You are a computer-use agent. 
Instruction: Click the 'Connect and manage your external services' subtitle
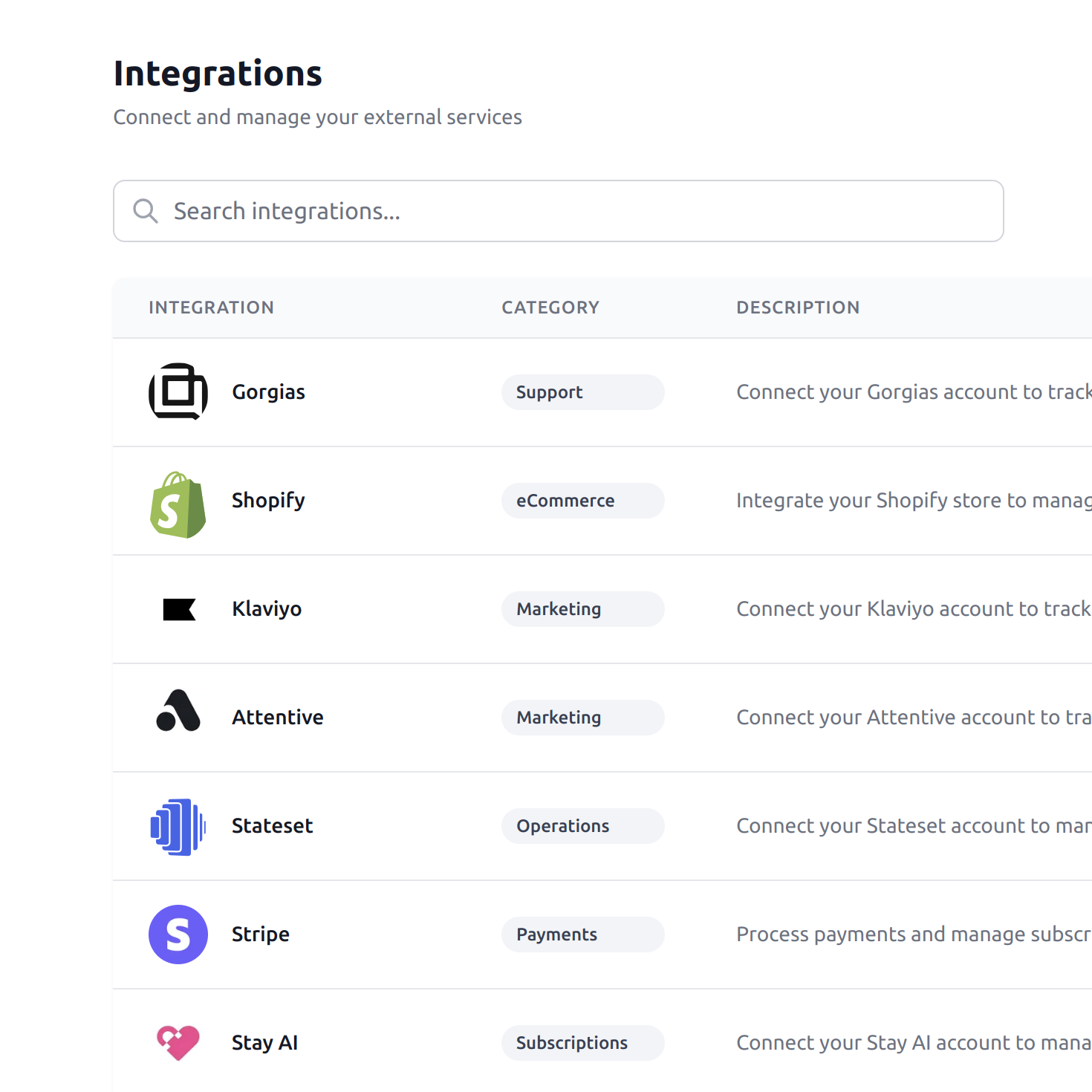tap(318, 117)
